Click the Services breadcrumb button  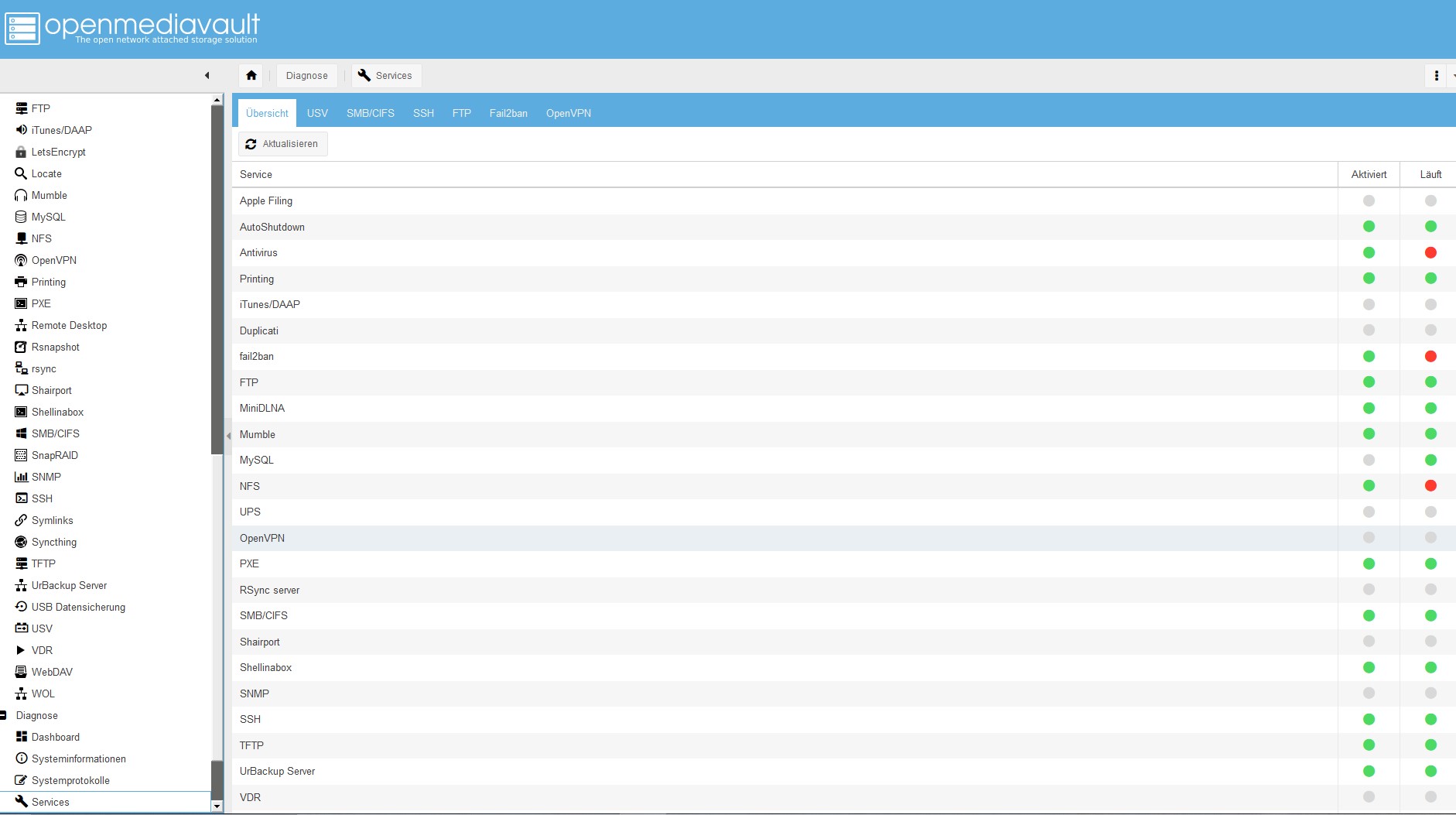tap(386, 75)
